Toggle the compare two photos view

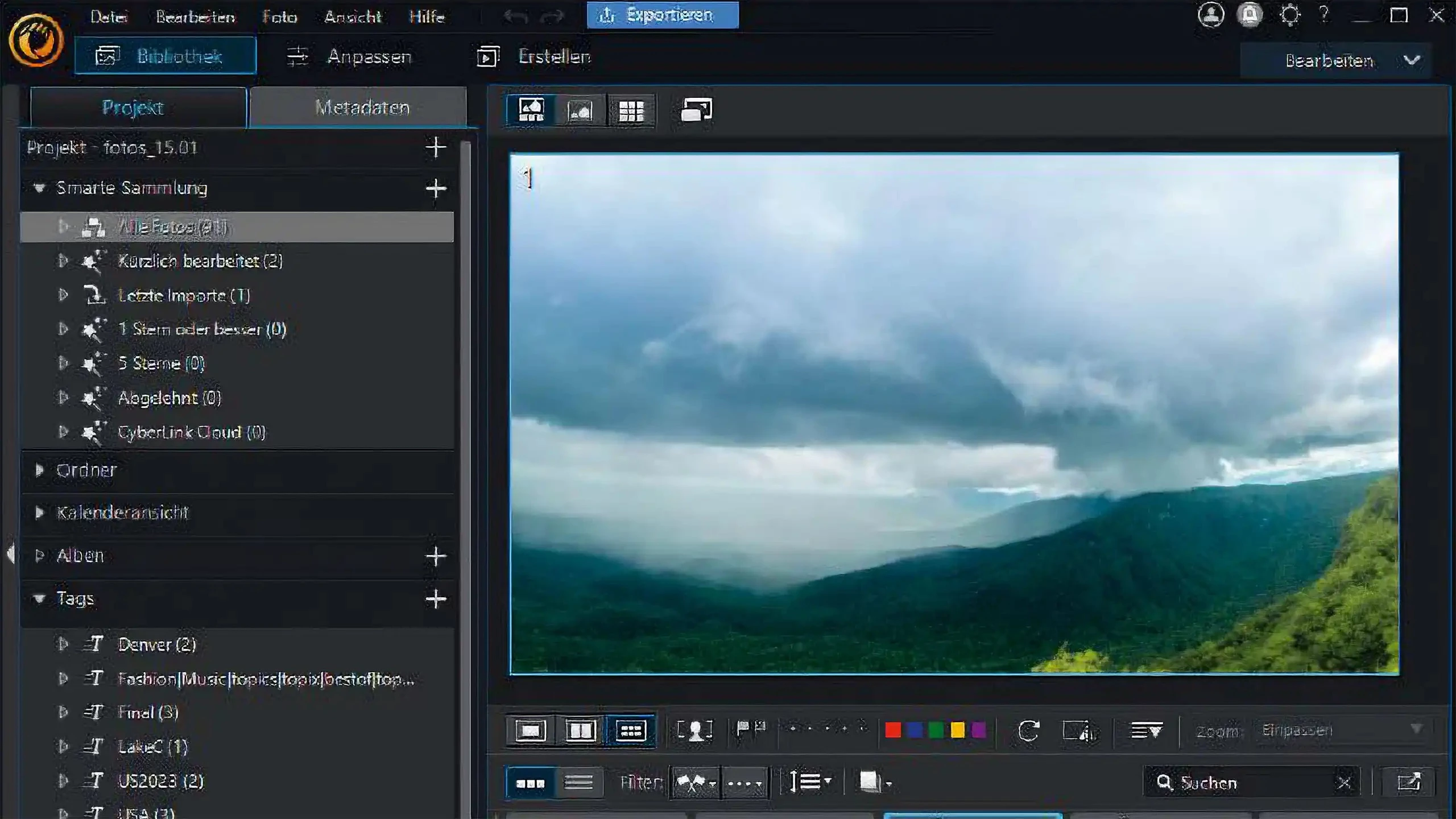tap(580, 730)
